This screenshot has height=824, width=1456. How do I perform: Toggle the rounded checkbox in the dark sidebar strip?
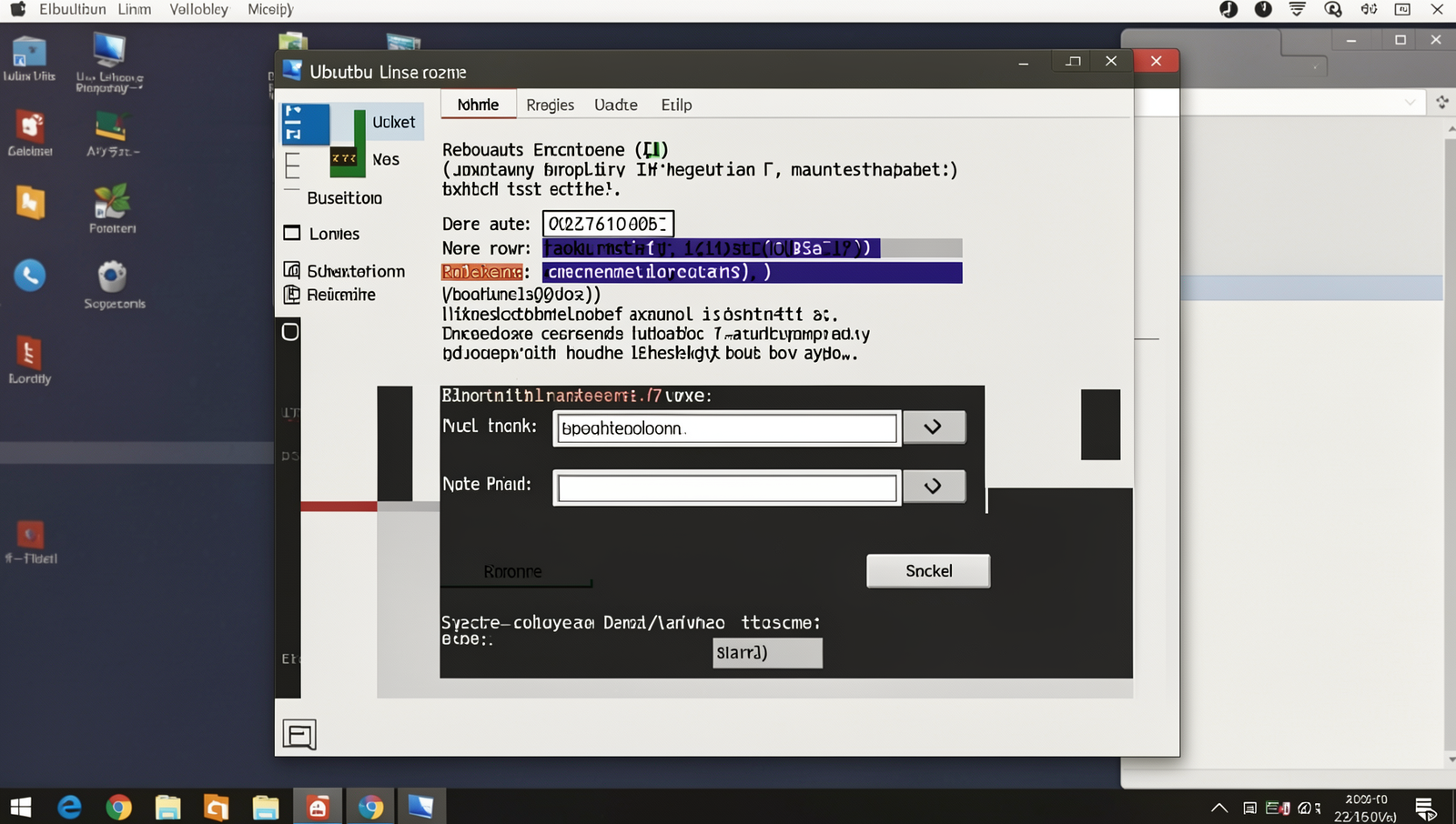point(290,332)
